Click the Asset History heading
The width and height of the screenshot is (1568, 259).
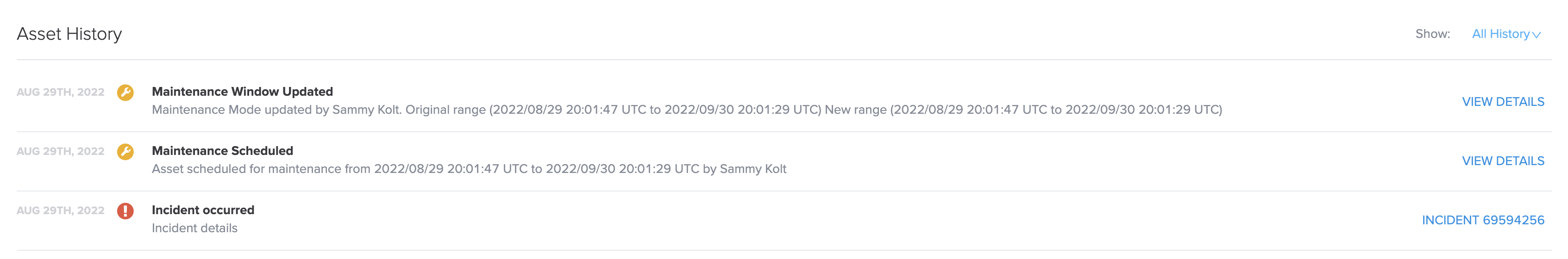point(69,34)
